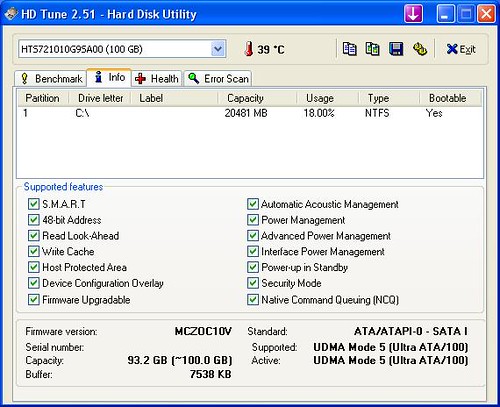Switch to the Benchmark tab
This screenshot has height=407, width=500.
click(51, 79)
